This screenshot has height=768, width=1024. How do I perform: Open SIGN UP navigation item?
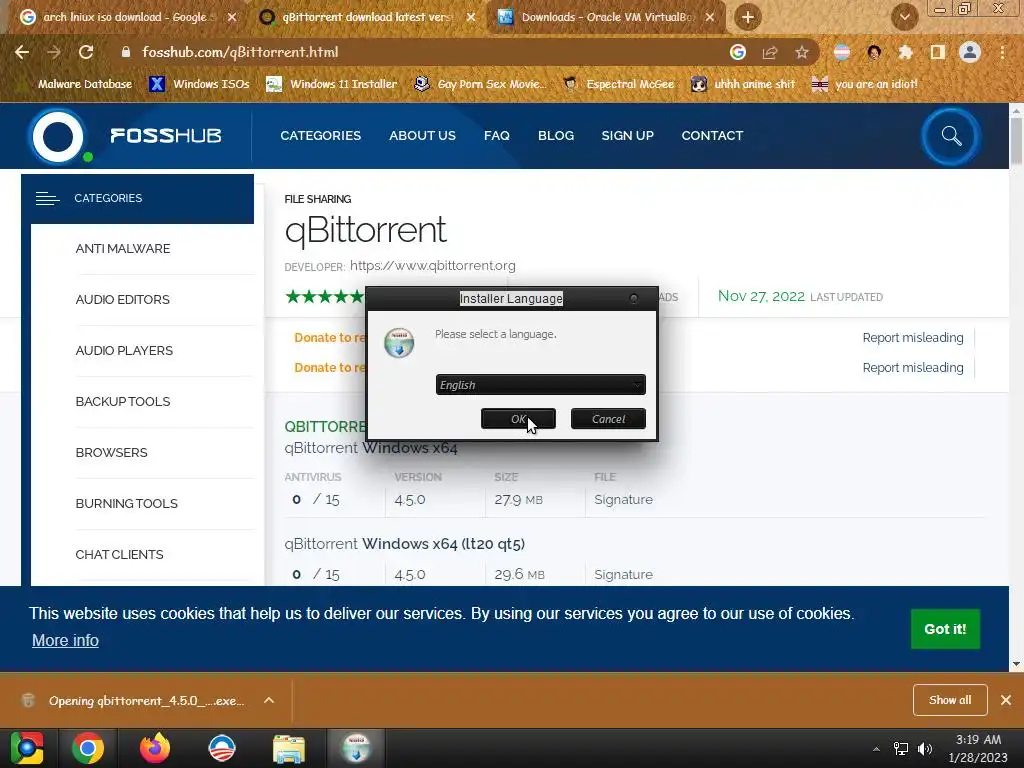coord(627,136)
